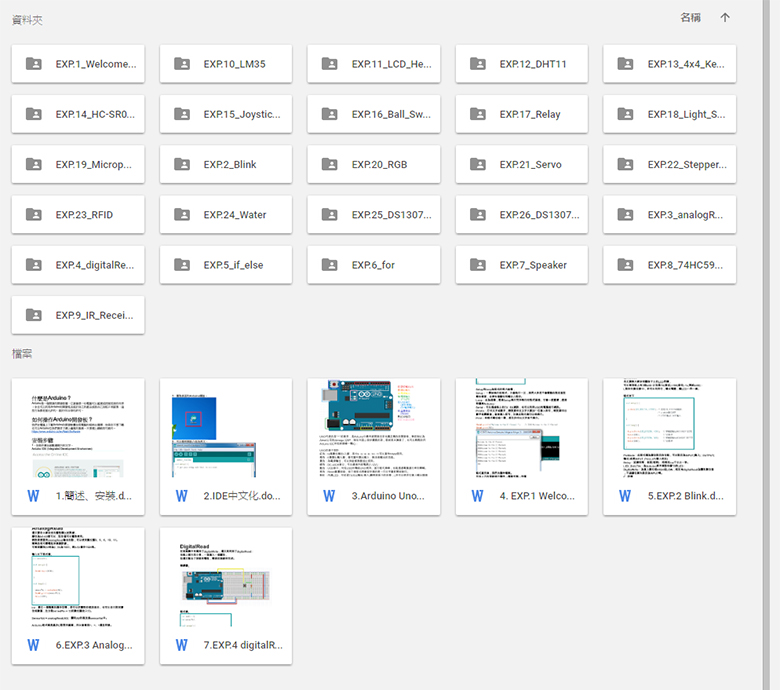Click the Word icon for 1.簡述、安裝 document
Viewport: 780px width, 690px height.
(34, 495)
